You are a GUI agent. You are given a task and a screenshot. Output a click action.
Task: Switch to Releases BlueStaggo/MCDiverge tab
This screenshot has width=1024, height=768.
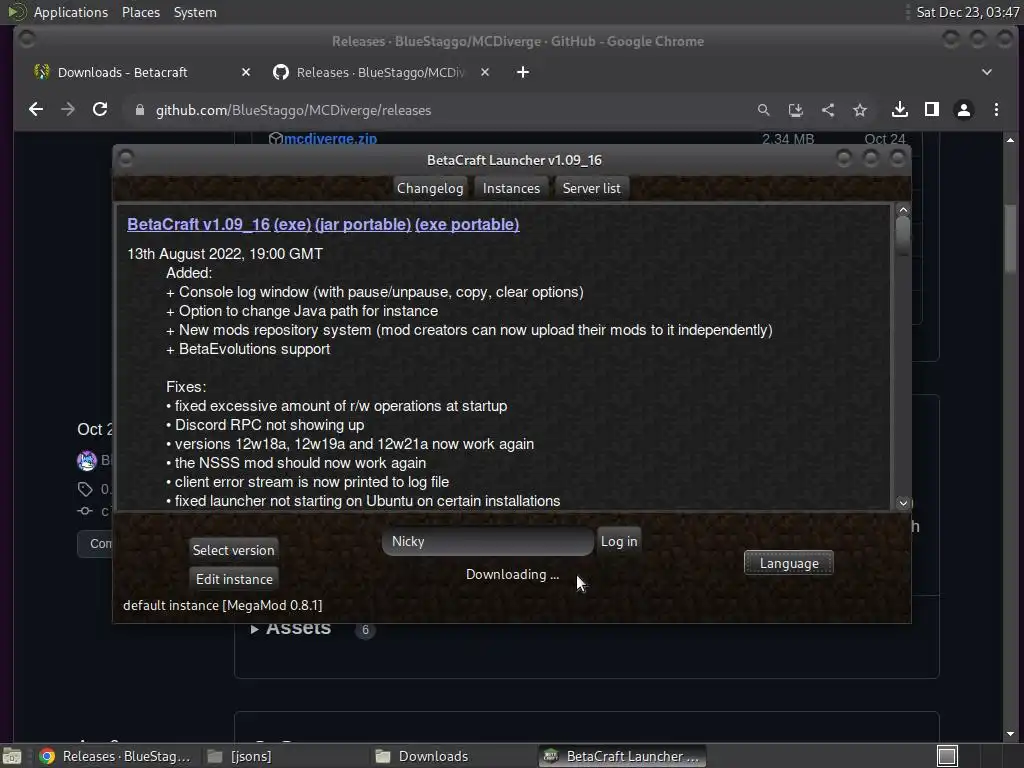[379, 72]
